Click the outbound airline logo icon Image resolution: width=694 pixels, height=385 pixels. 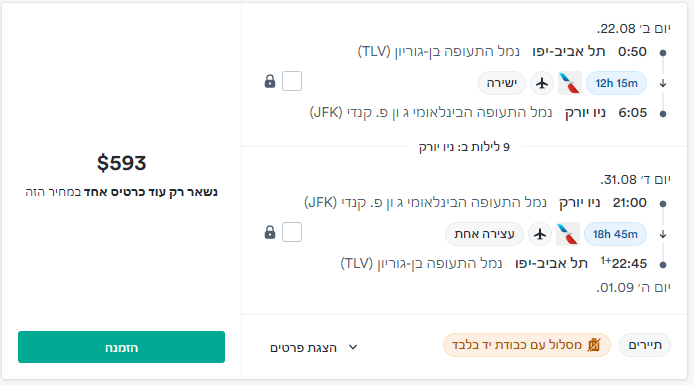(x=569, y=83)
